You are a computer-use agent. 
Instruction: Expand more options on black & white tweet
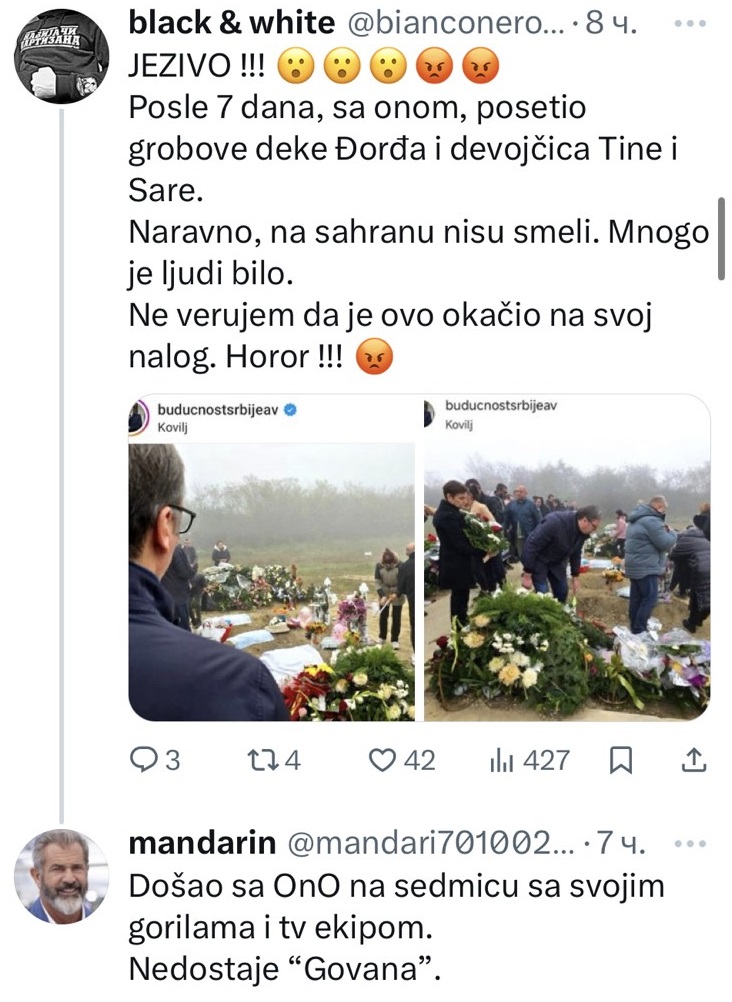click(x=690, y=24)
